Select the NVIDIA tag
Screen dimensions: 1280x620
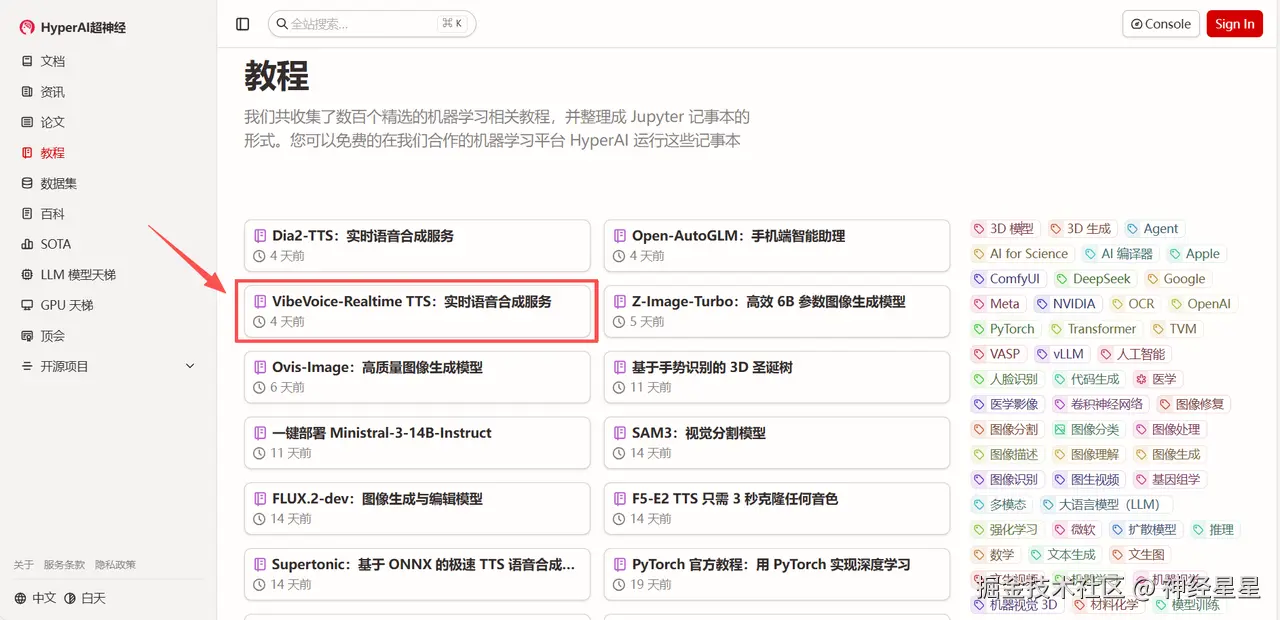(1067, 304)
